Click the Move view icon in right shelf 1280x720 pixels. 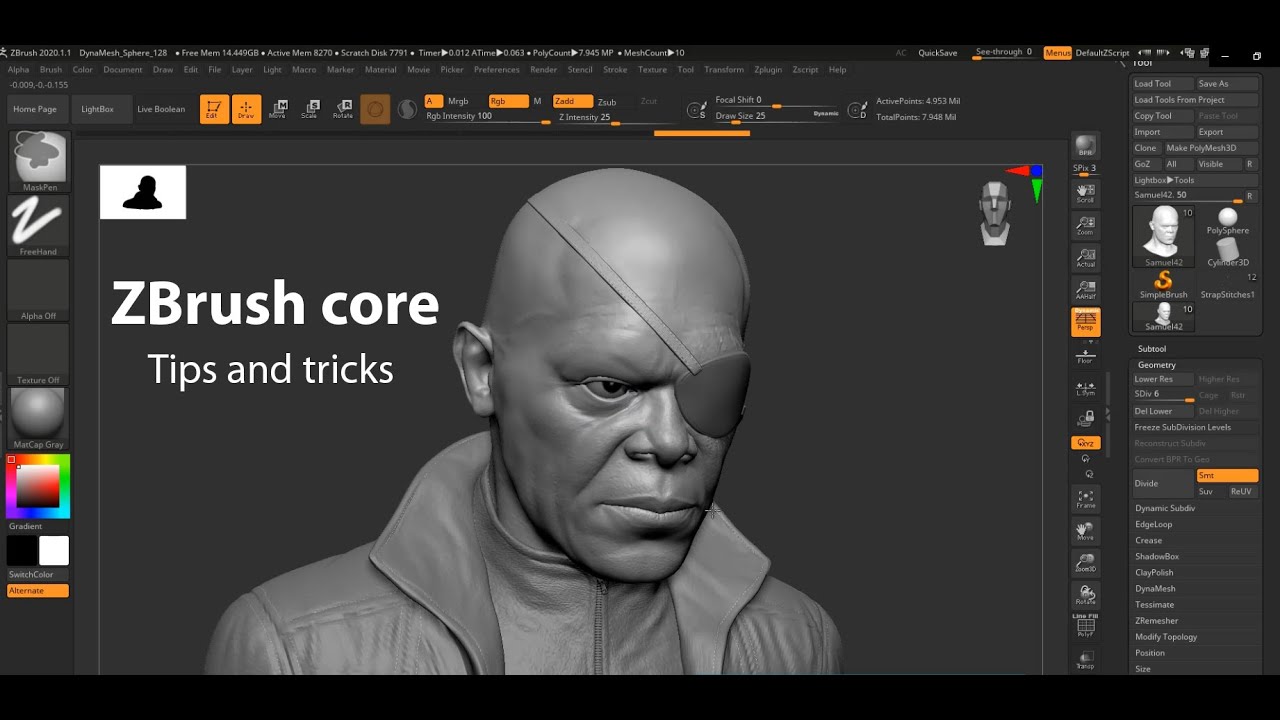[x=1085, y=530]
